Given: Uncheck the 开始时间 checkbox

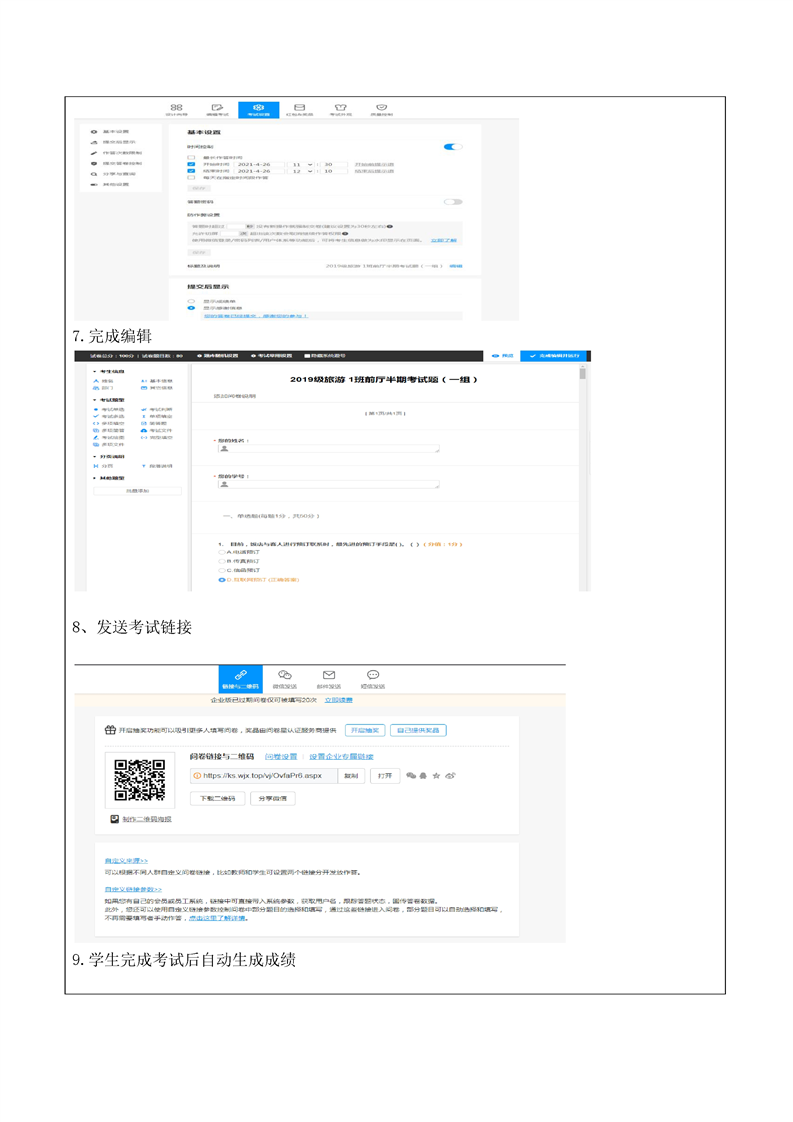Looking at the screenshot, I should [x=191, y=163].
